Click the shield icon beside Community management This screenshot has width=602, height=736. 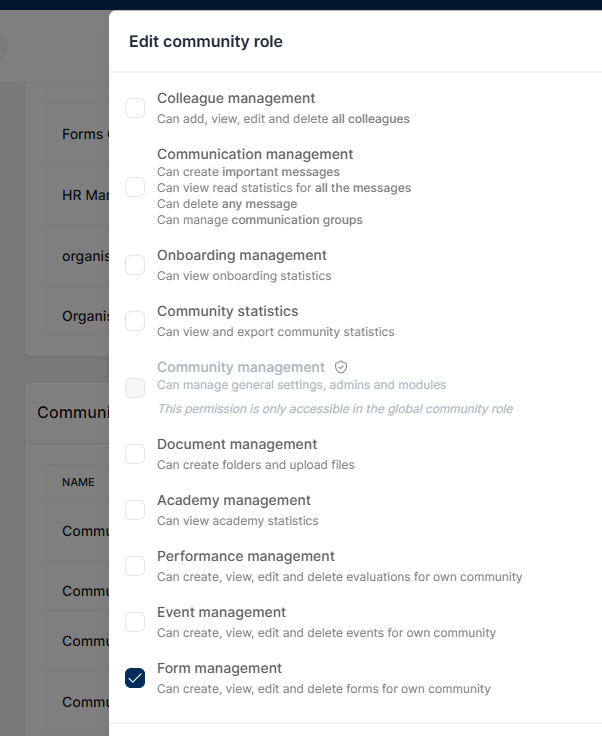pyautogui.click(x=341, y=367)
